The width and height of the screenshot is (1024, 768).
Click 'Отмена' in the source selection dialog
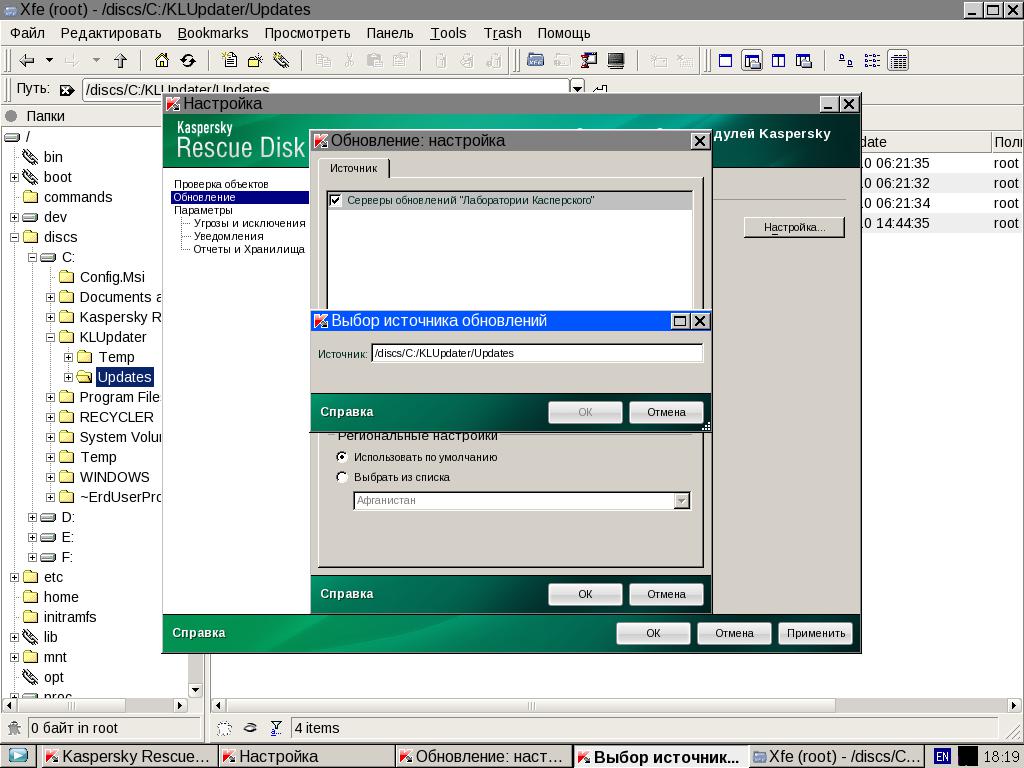click(666, 412)
